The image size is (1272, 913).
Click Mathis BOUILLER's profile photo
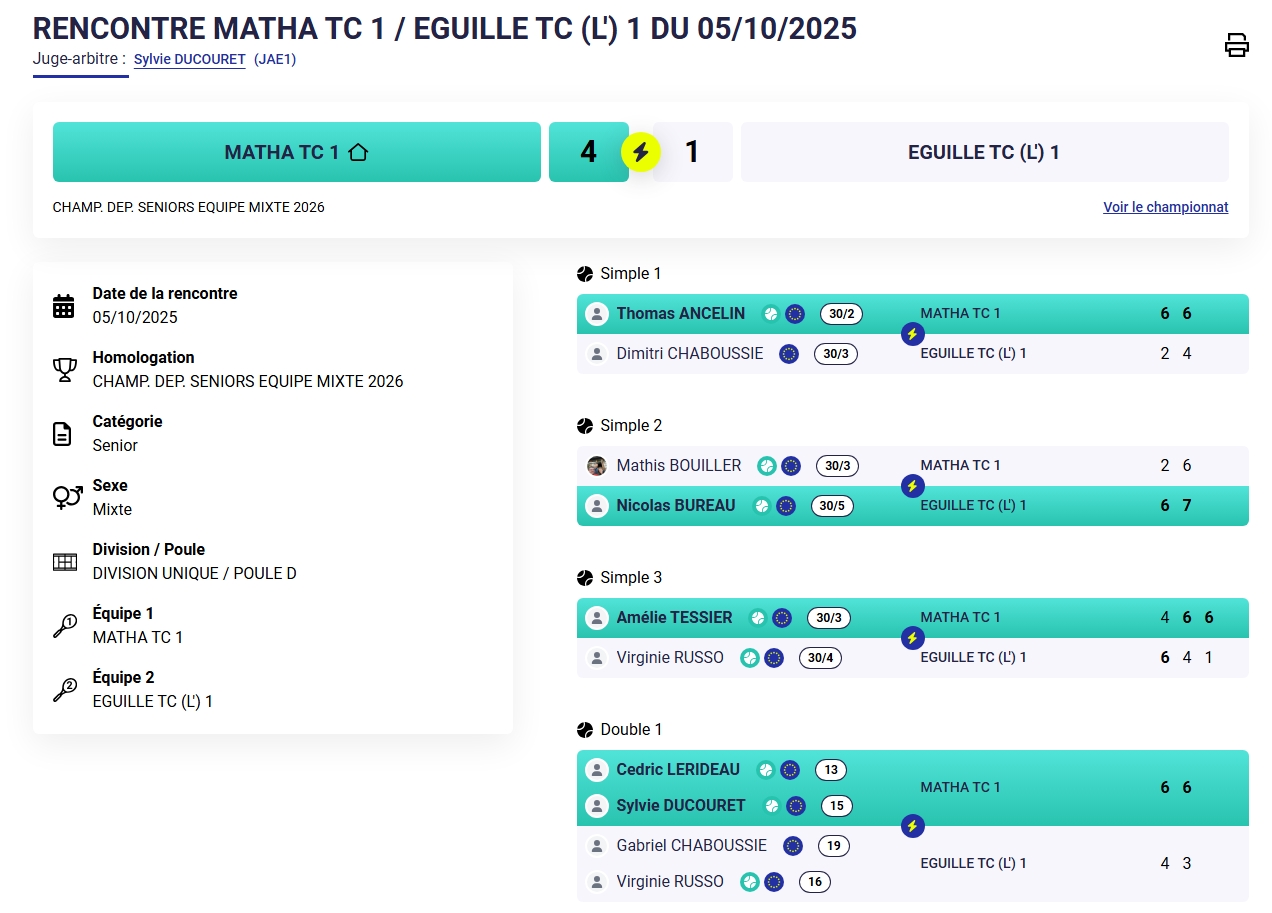point(597,466)
